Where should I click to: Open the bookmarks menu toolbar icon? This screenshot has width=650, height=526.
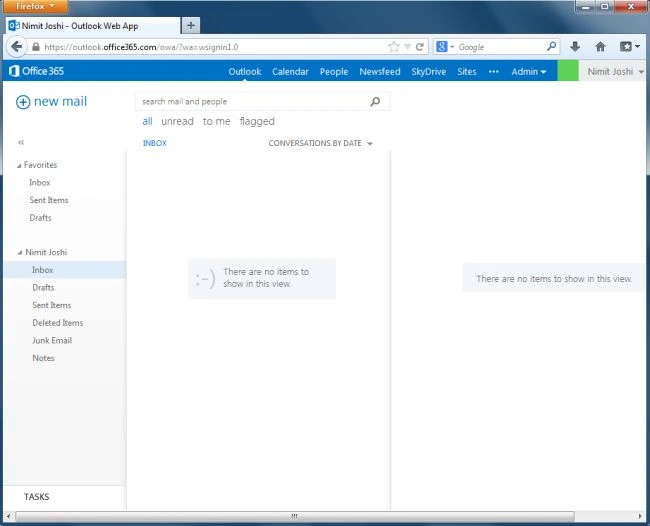pos(629,47)
